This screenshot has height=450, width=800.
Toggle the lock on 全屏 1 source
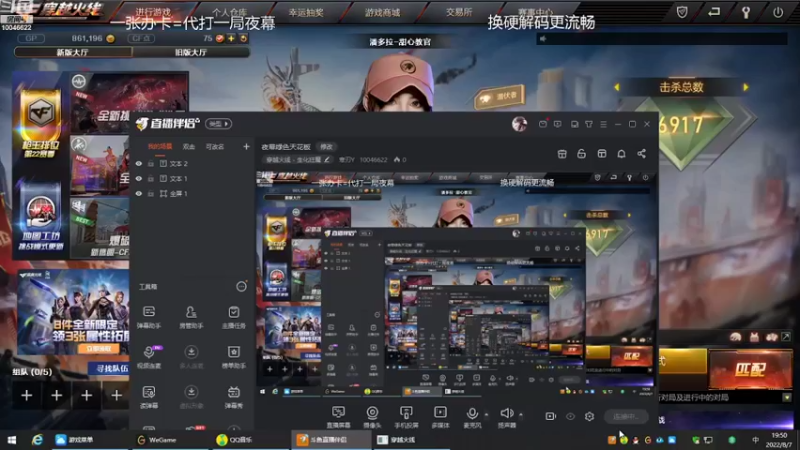pos(151,194)
